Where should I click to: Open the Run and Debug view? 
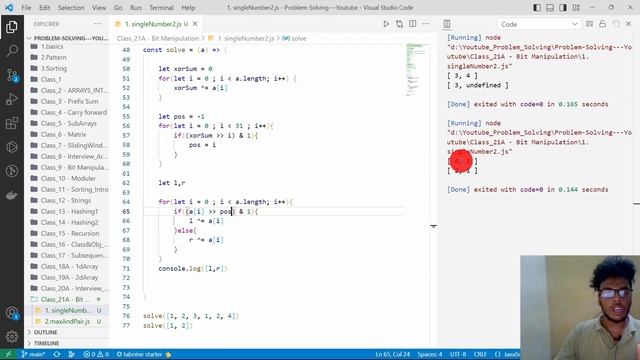[12, 99]
